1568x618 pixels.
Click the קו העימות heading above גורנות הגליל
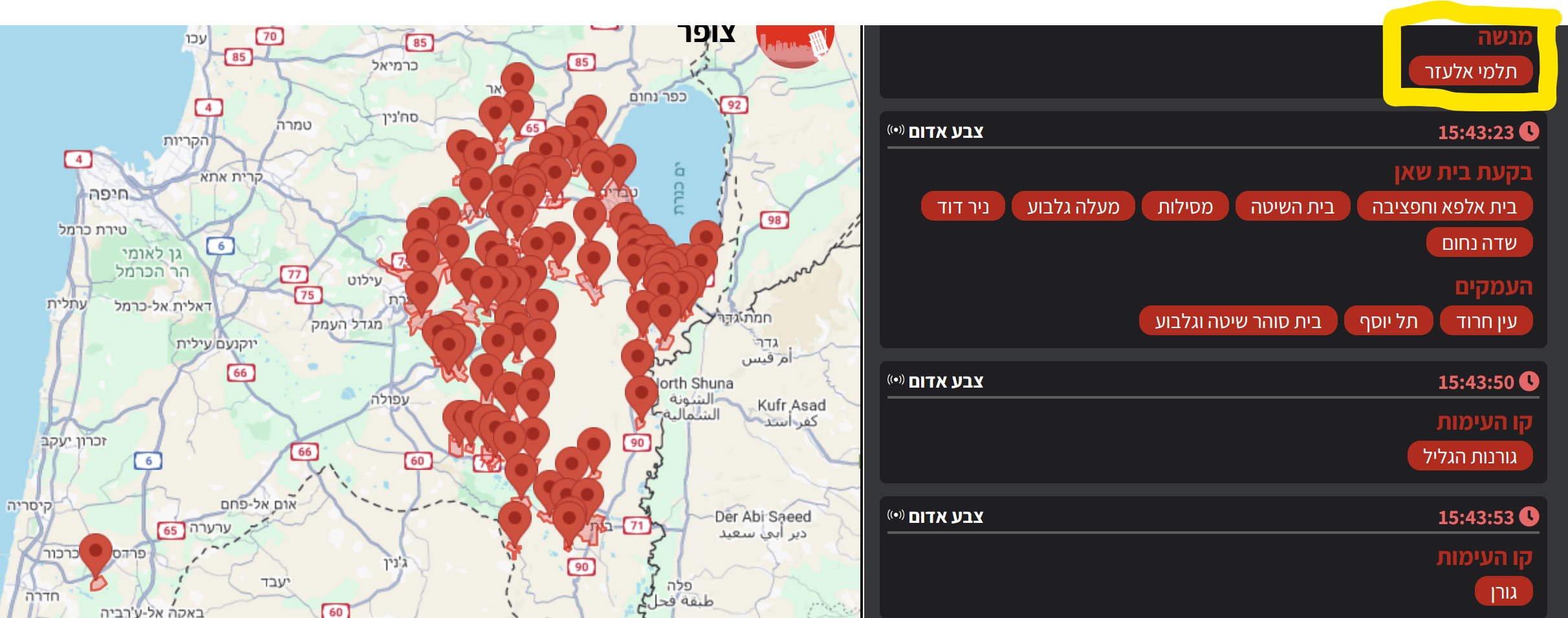[1485, 422]
